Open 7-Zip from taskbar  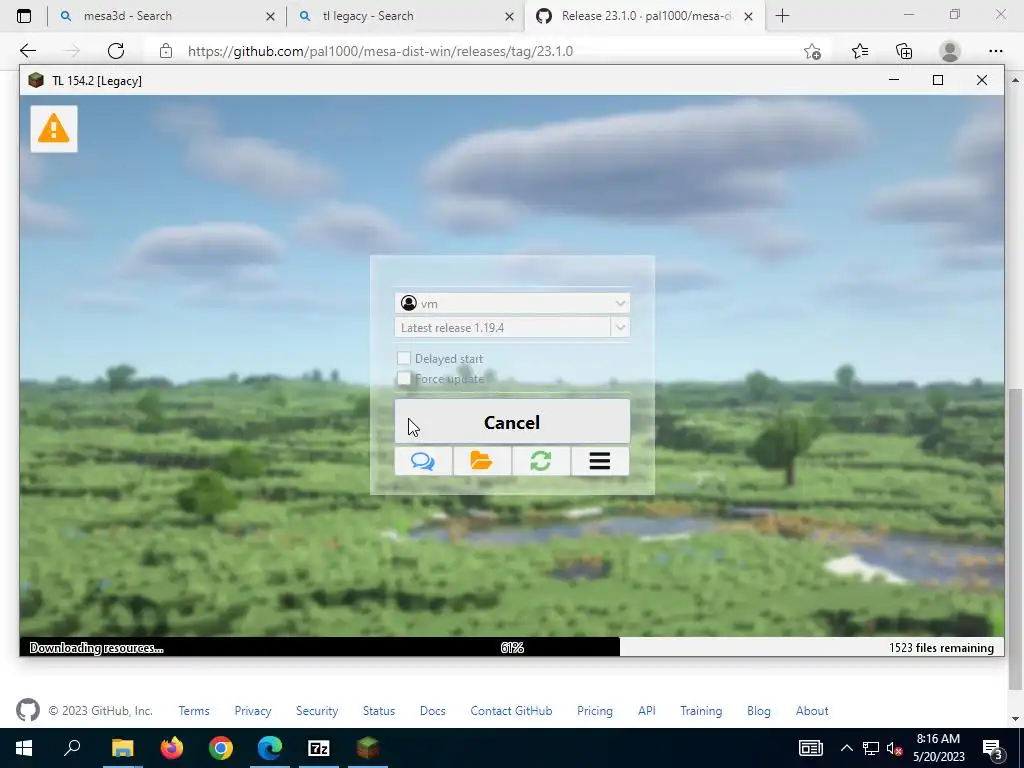click(319, 748)
